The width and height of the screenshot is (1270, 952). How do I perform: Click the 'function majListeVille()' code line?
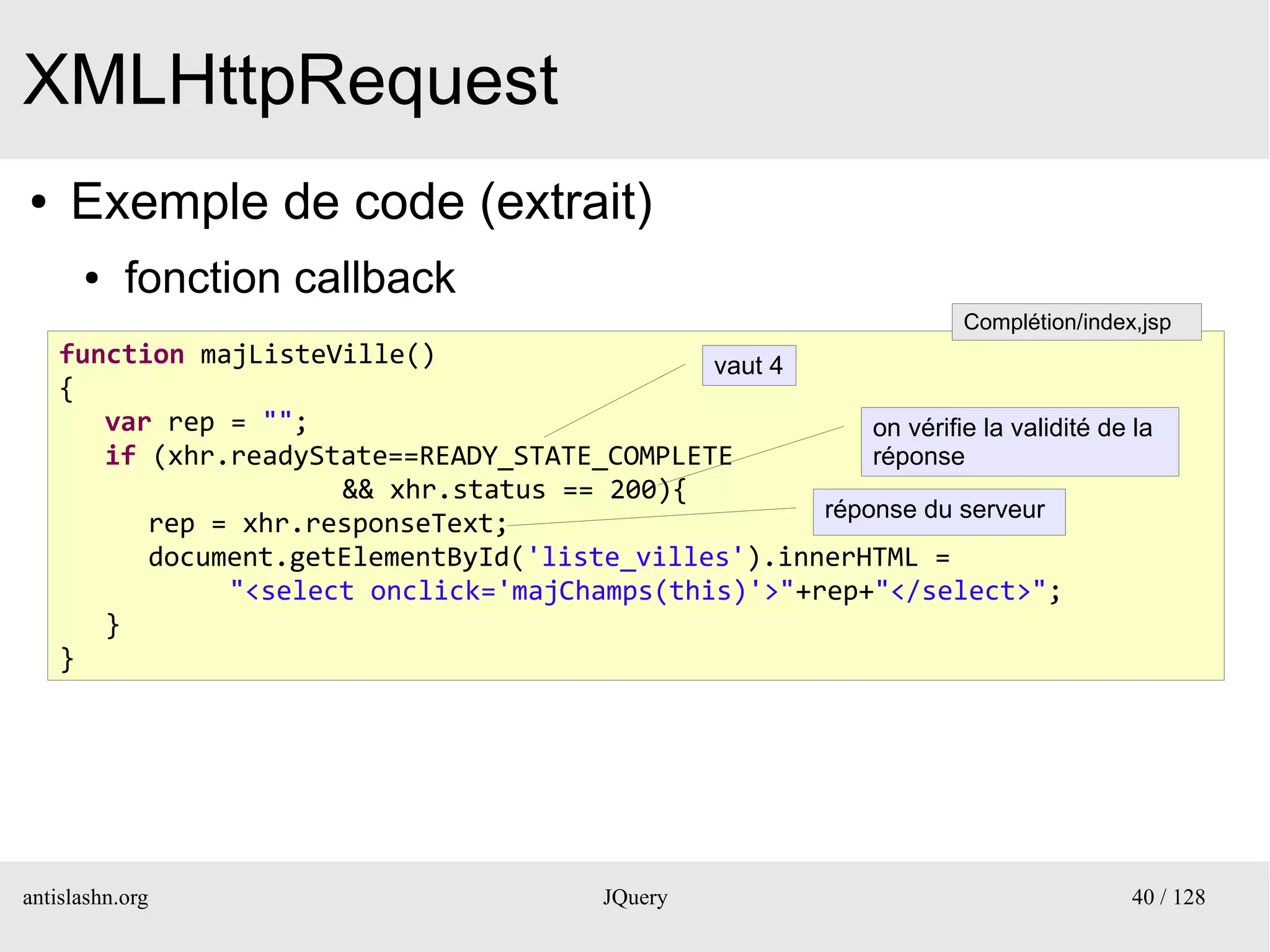point(247,355)
